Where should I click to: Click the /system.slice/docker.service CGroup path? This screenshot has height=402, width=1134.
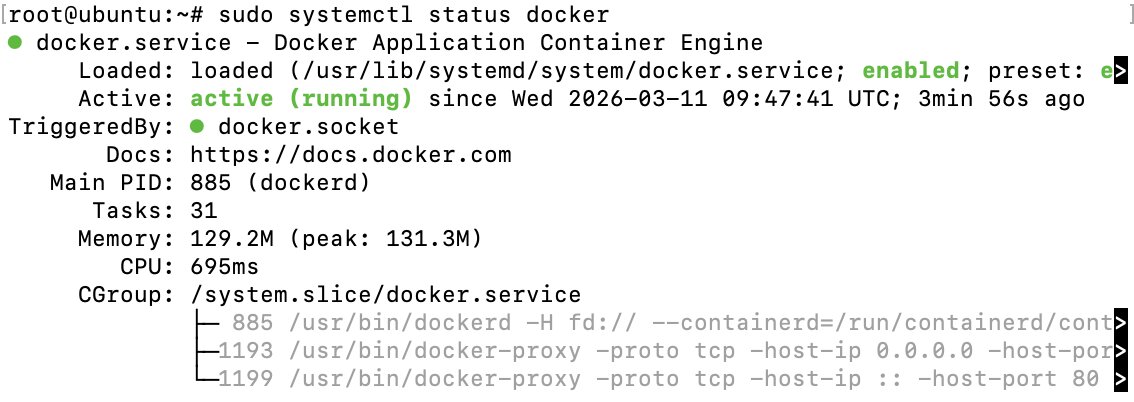[x=385, y=295]
